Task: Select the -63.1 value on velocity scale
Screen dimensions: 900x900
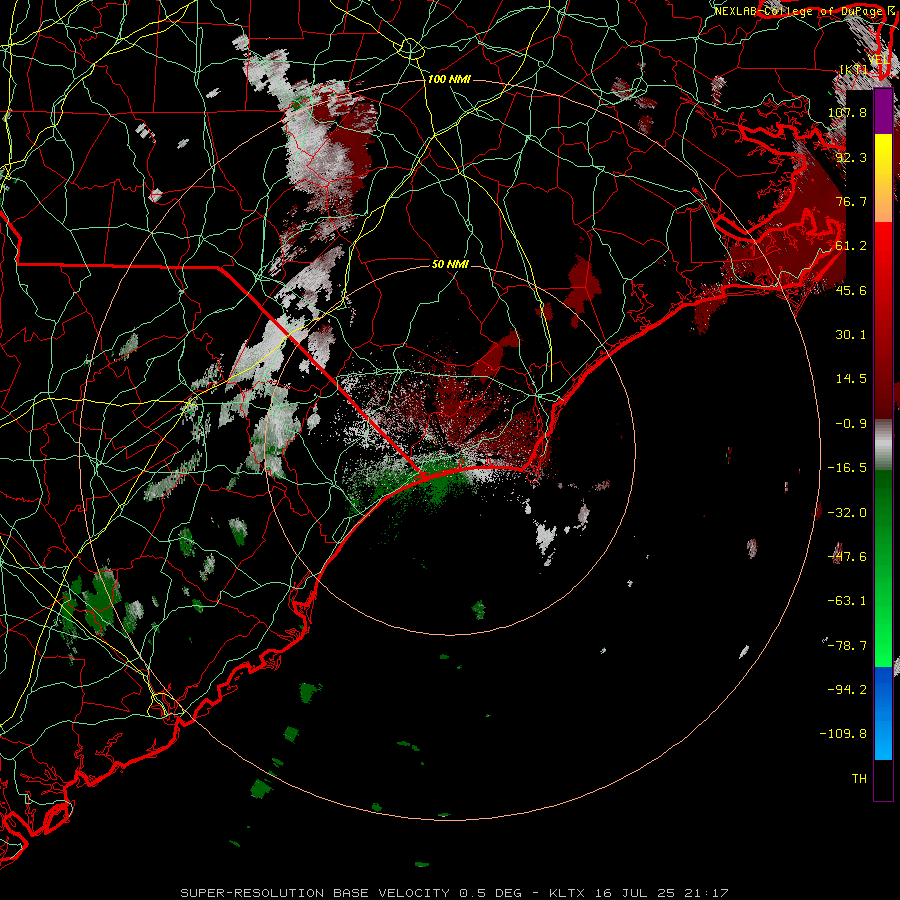Action: 847,601
